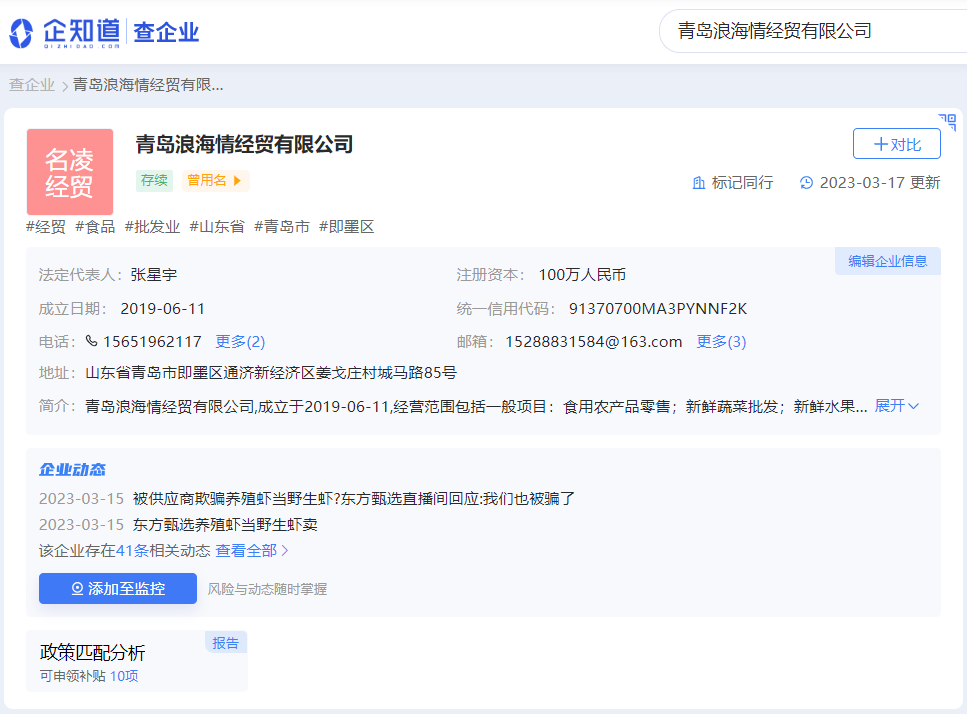Viewport: 967px width, 714px height.
Task: Expand company intro with 展开
Action: (x=897, y=406)
